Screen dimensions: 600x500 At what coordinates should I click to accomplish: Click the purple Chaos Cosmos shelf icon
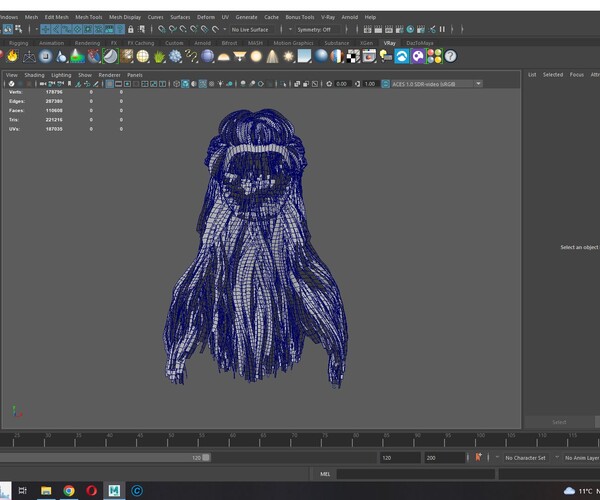point(418,56)
